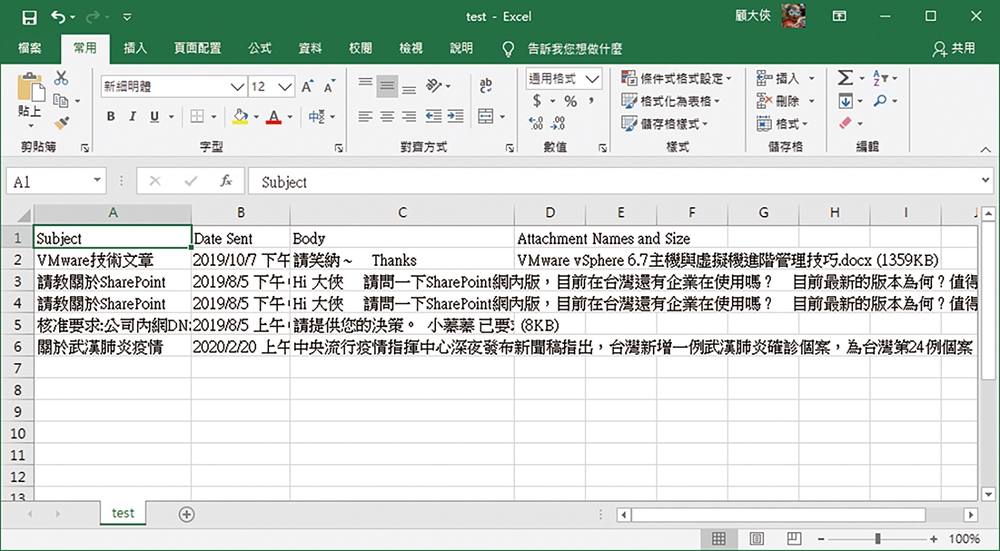This screenshot has height=551, width=1000.
Task: Click 告訴我您想做什麼 search box
Action: point(575,48)
